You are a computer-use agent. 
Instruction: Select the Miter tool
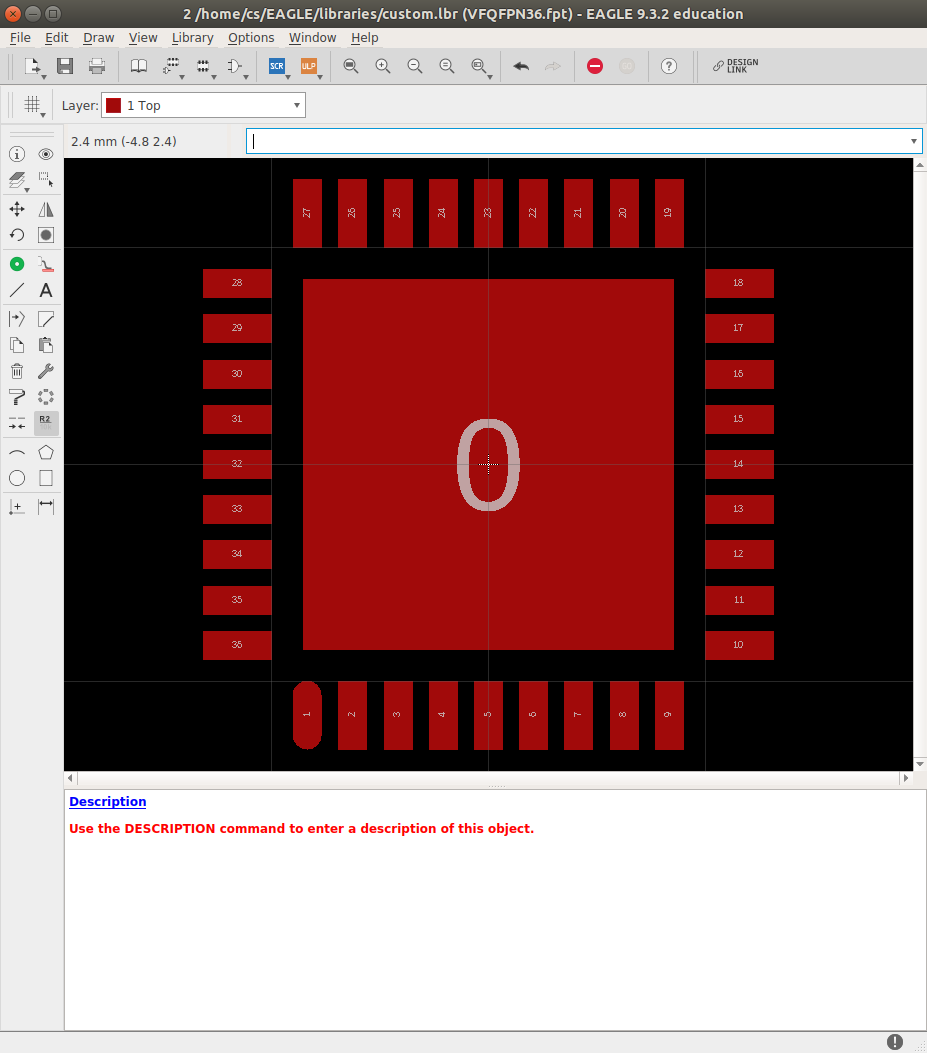[x=46, y=319]
